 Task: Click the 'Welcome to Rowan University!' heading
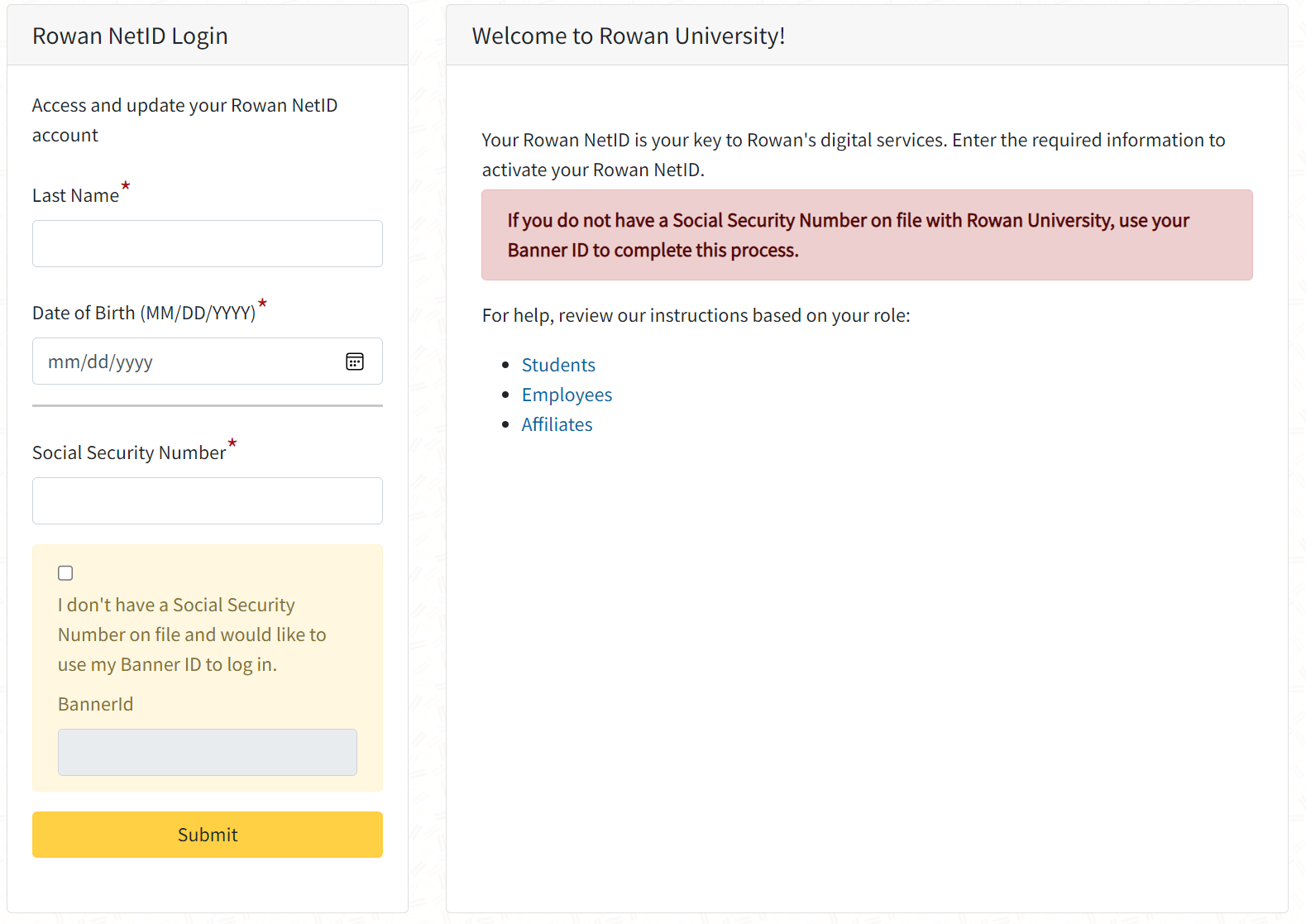point(629,36)
